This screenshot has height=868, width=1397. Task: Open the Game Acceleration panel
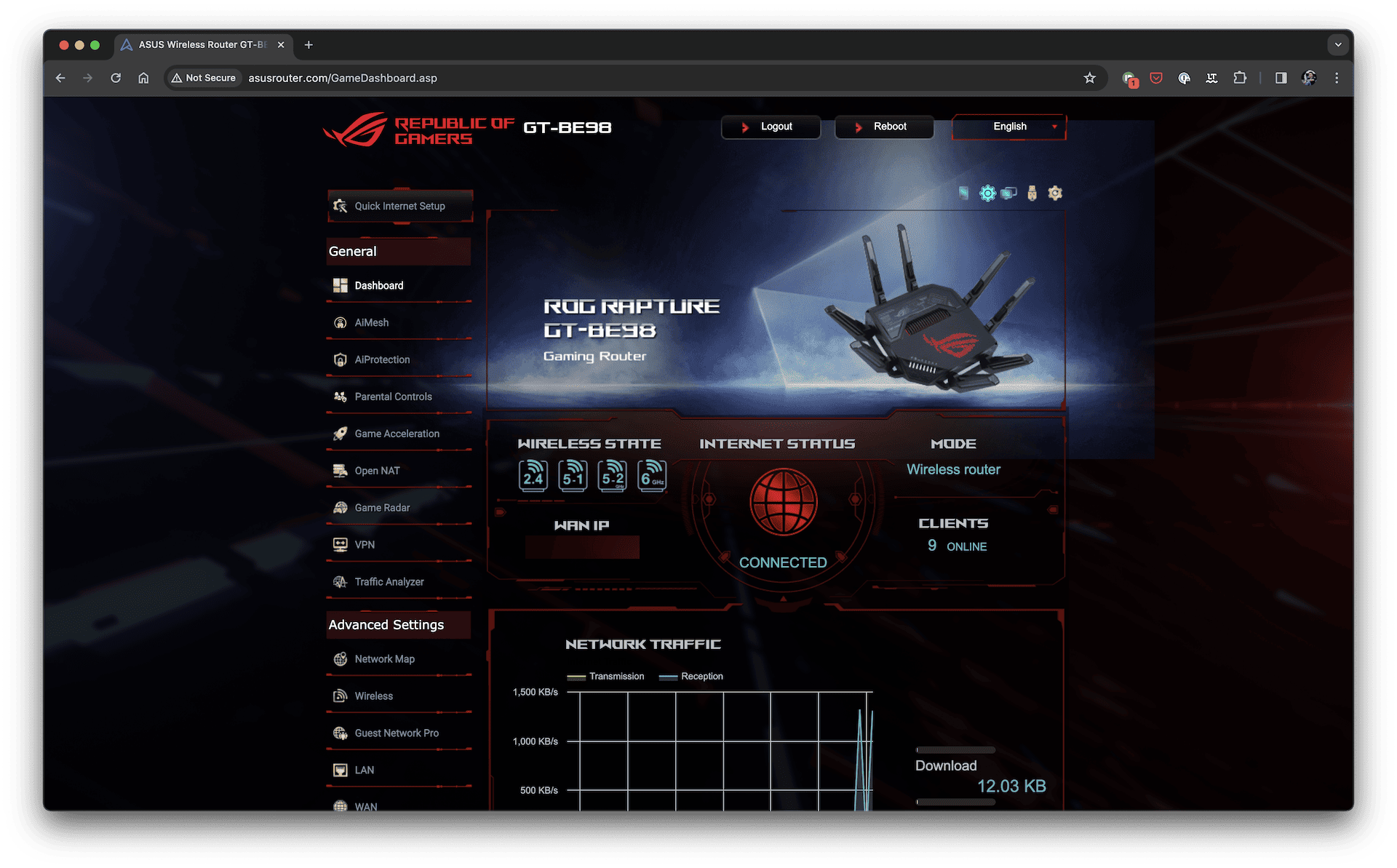(x=399, y=434)
